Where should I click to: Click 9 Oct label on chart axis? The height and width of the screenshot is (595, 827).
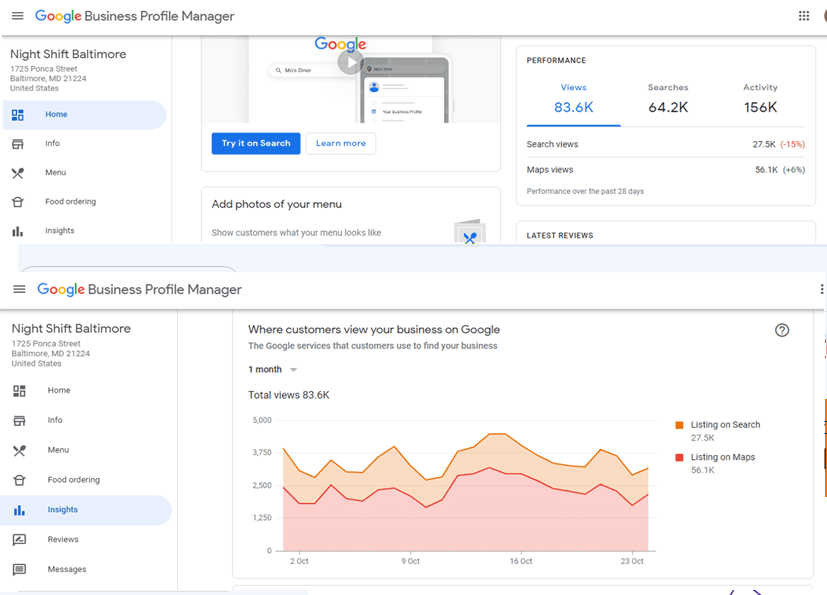point(410,561)
